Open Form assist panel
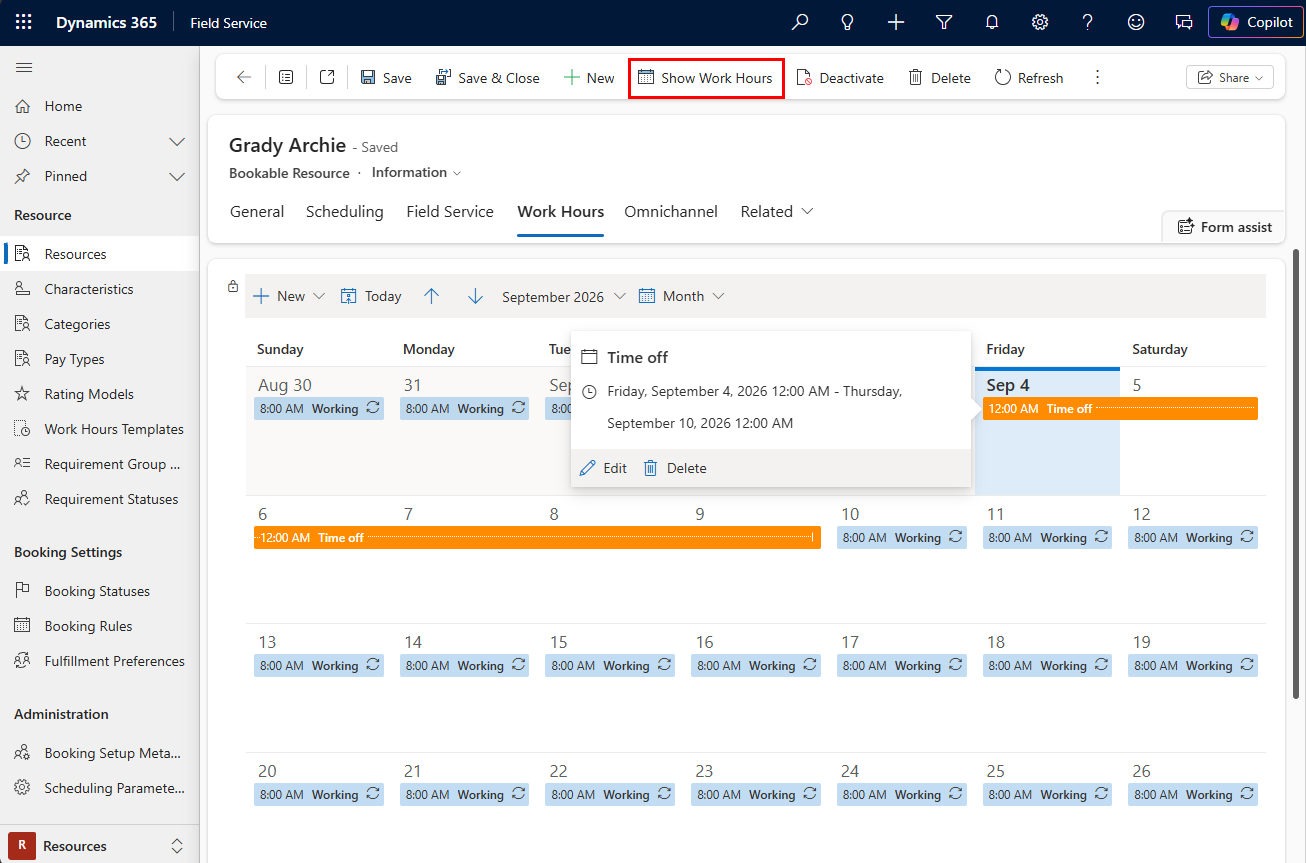Viewport: 1306px width, 863px height. coord(1224,227)
